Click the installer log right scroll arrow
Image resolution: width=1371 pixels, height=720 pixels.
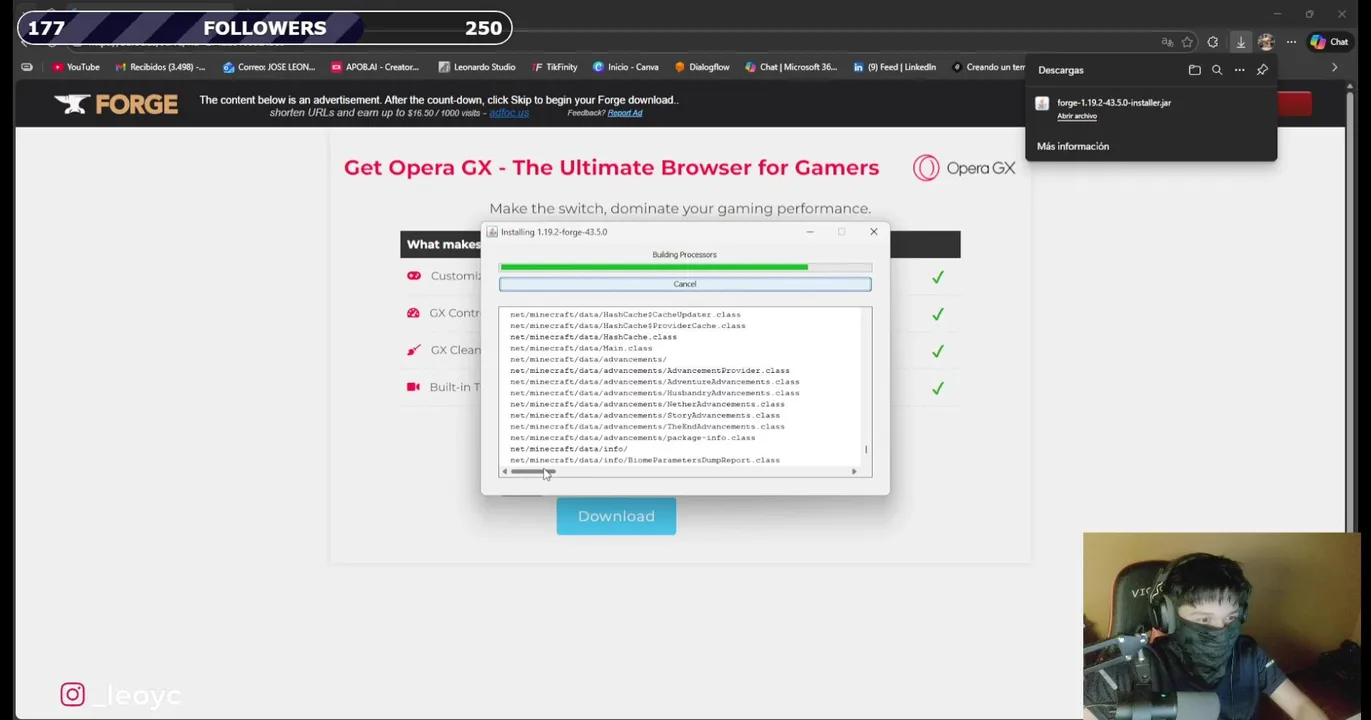tap(853, 471)
